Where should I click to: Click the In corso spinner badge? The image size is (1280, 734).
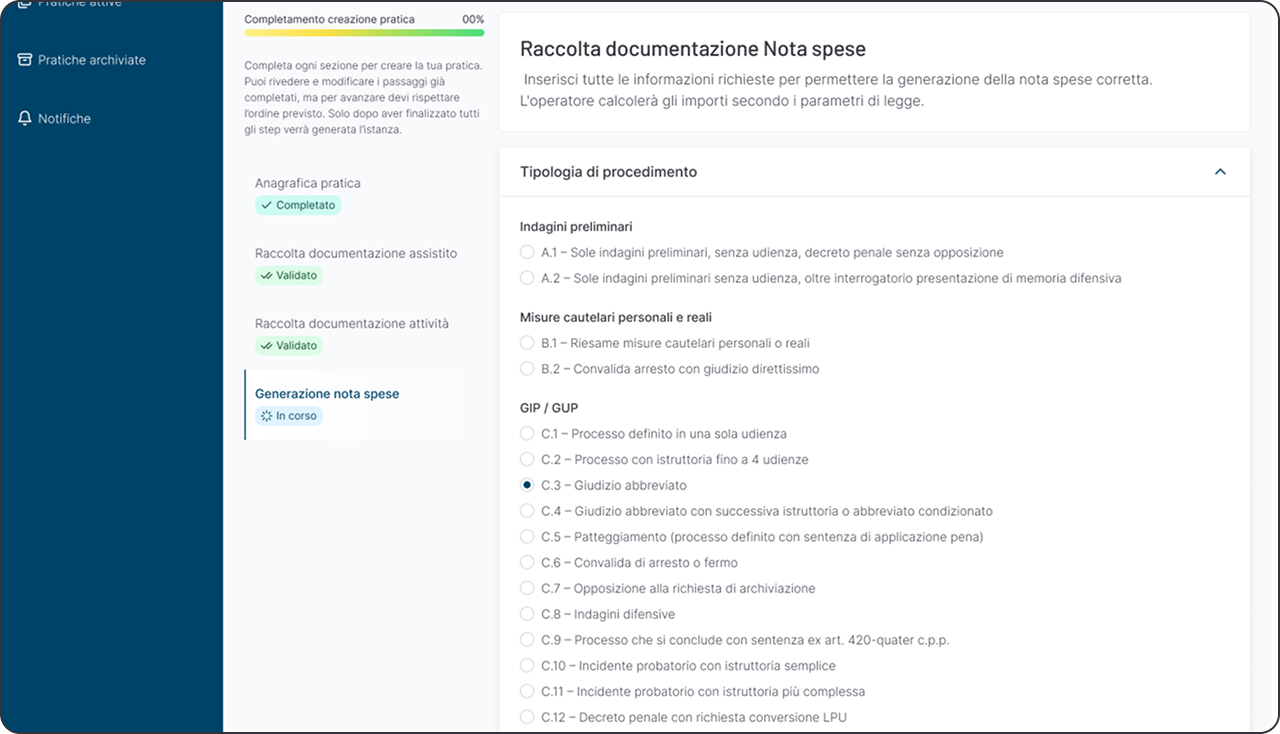[x=289, y=415]
